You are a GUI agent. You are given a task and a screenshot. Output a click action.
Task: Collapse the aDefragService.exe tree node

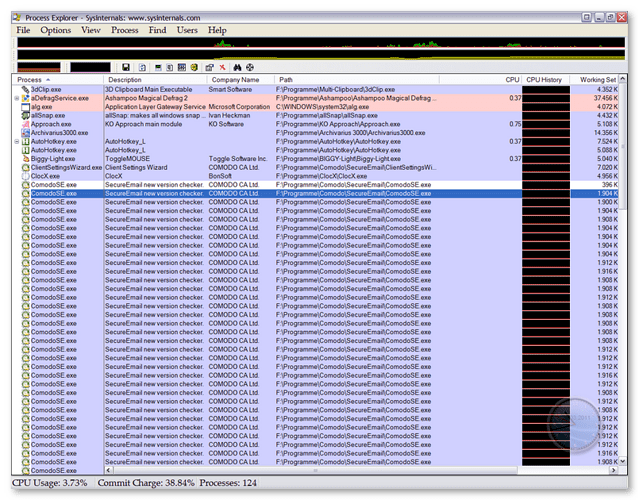pyautogui.click(x=17, y=98)
